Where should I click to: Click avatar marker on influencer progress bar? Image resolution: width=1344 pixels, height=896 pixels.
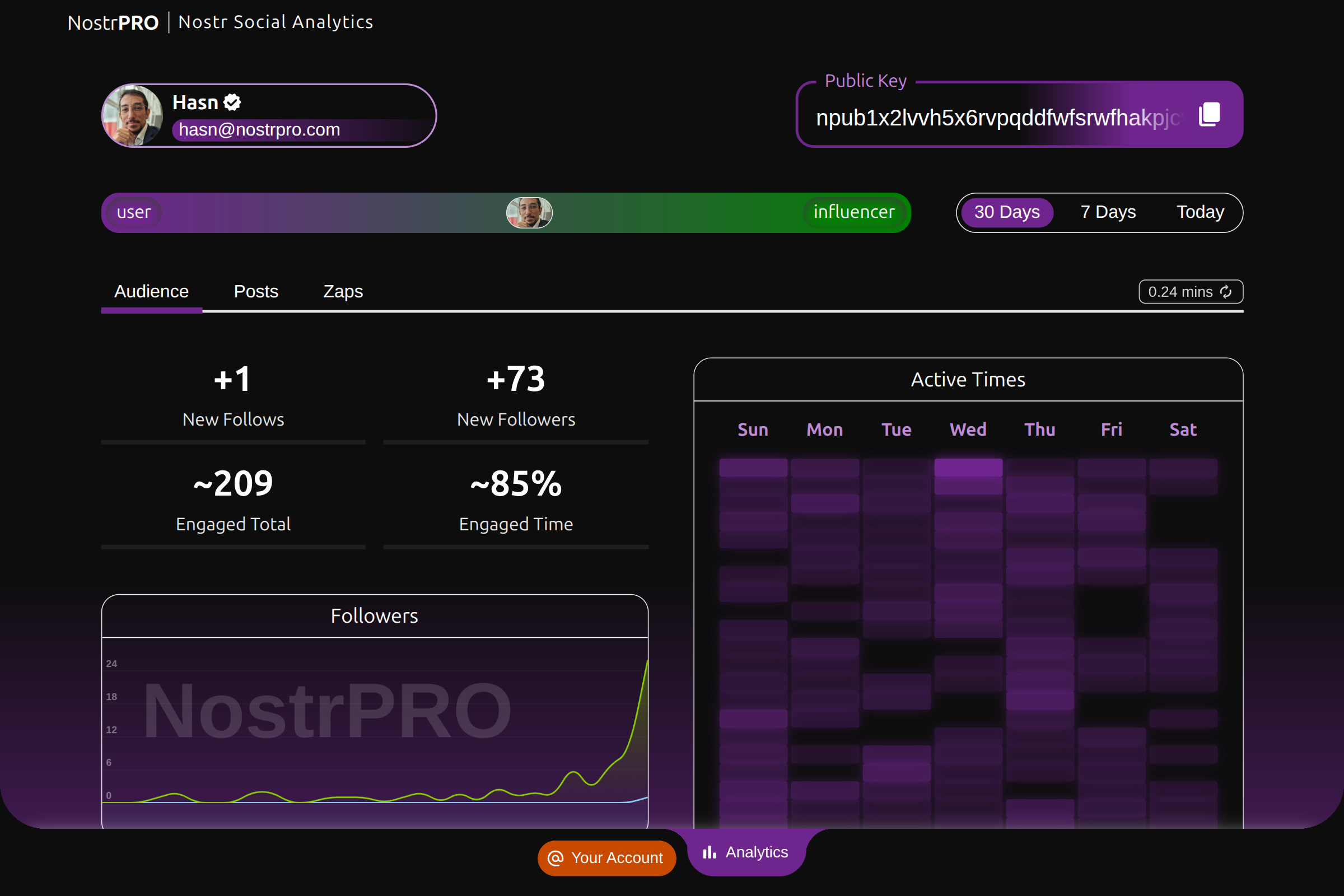(x=529, y=213)
